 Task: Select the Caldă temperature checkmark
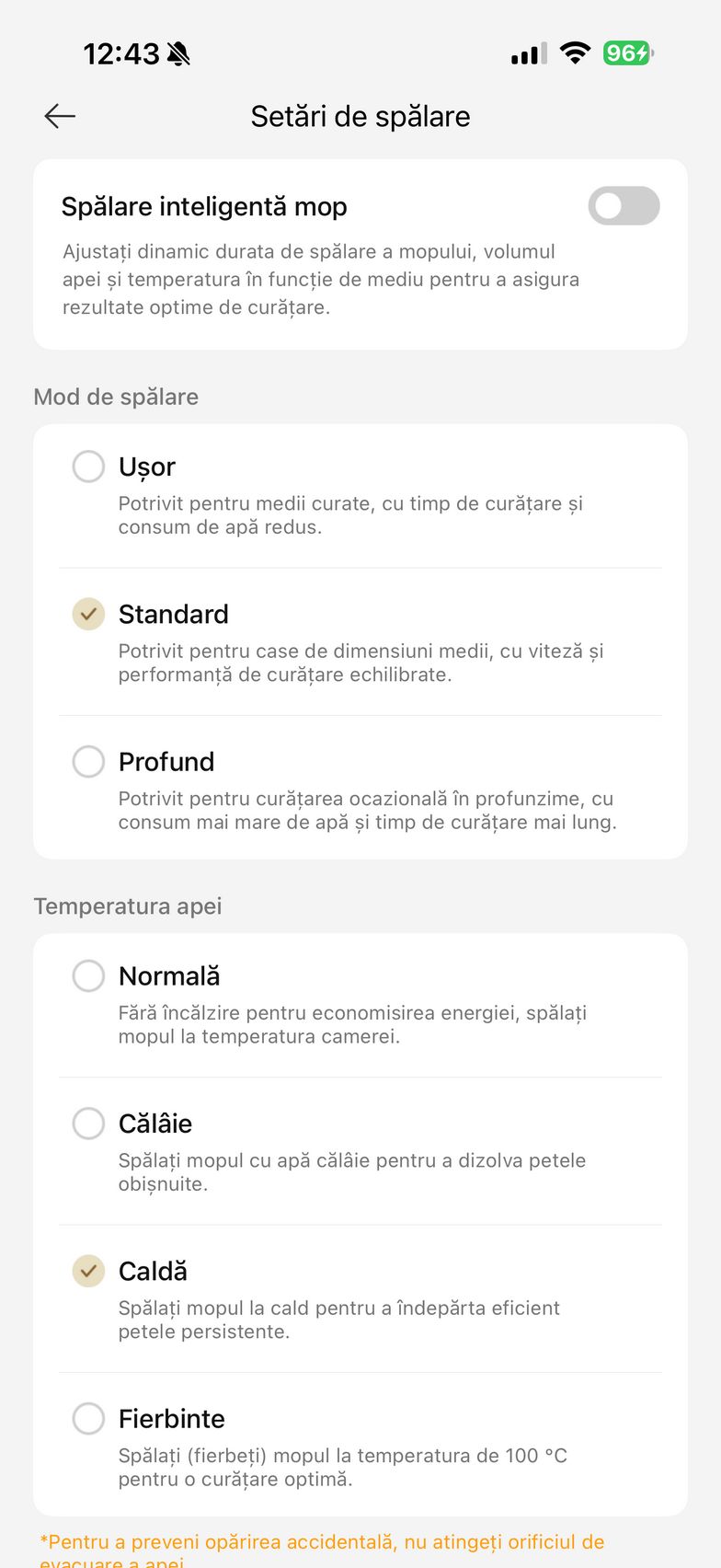coord(88,1271)
